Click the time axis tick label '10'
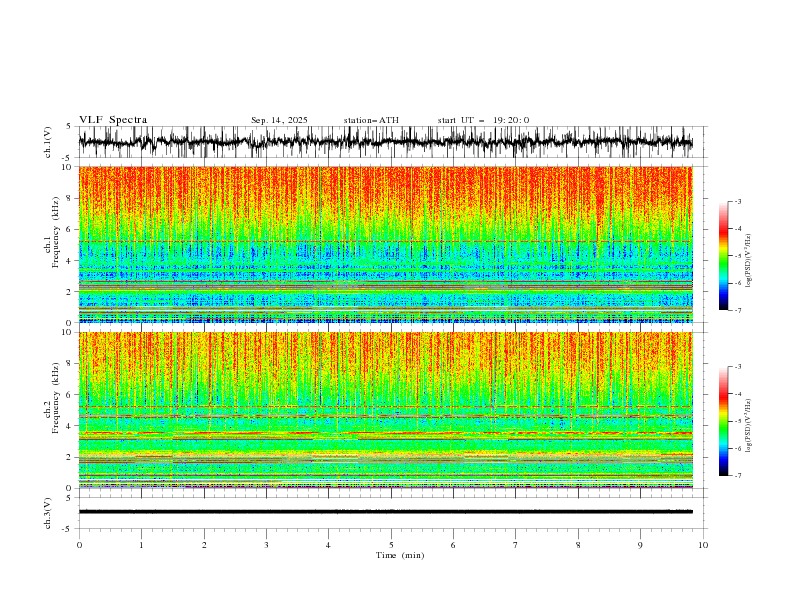 [703, 545]
